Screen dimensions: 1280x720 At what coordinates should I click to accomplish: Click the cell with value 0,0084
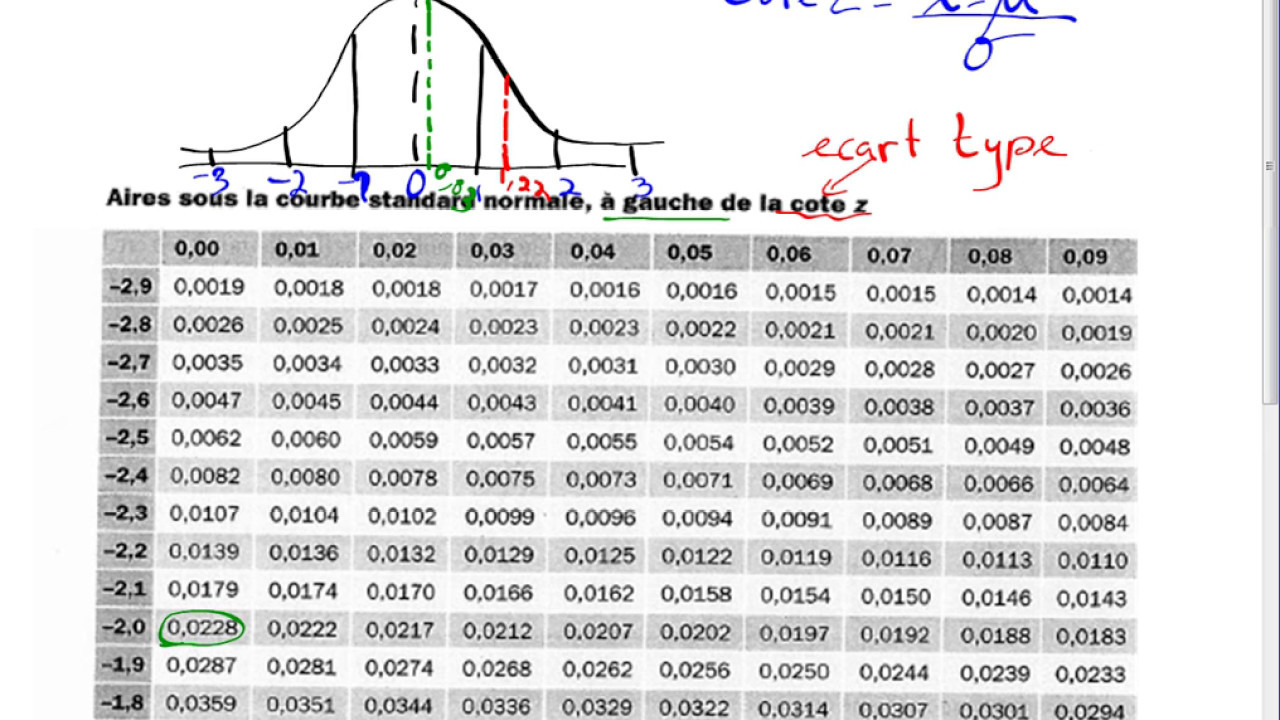(x=1093, y=522)
